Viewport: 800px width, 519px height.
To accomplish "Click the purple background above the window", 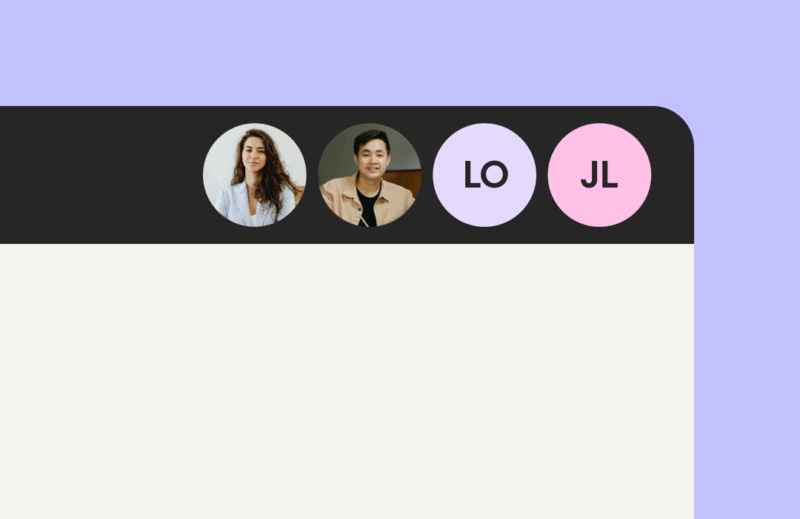I will tap(400, 53).
